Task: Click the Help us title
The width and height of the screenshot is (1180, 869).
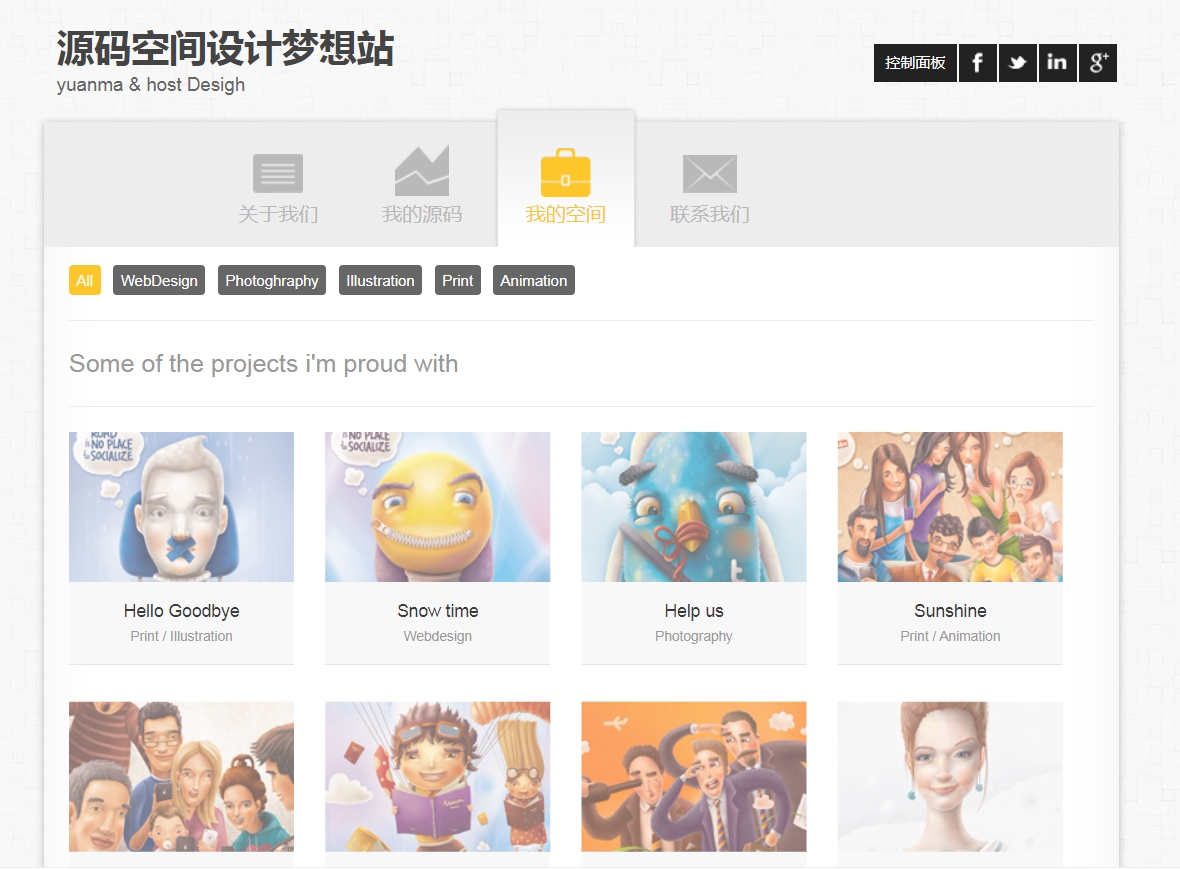Action: pyautogui.click(x=694, y=611)
